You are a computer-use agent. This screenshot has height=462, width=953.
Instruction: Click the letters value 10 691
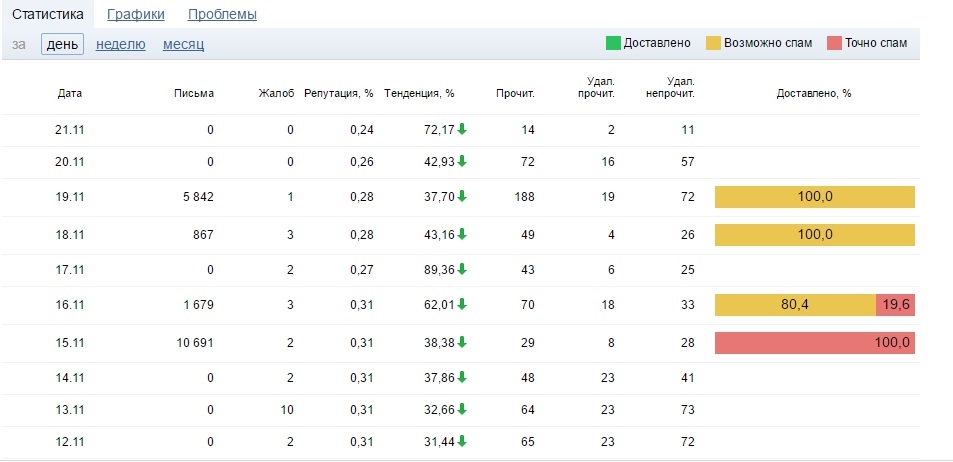pyautogui.click(x=194, y=343)
